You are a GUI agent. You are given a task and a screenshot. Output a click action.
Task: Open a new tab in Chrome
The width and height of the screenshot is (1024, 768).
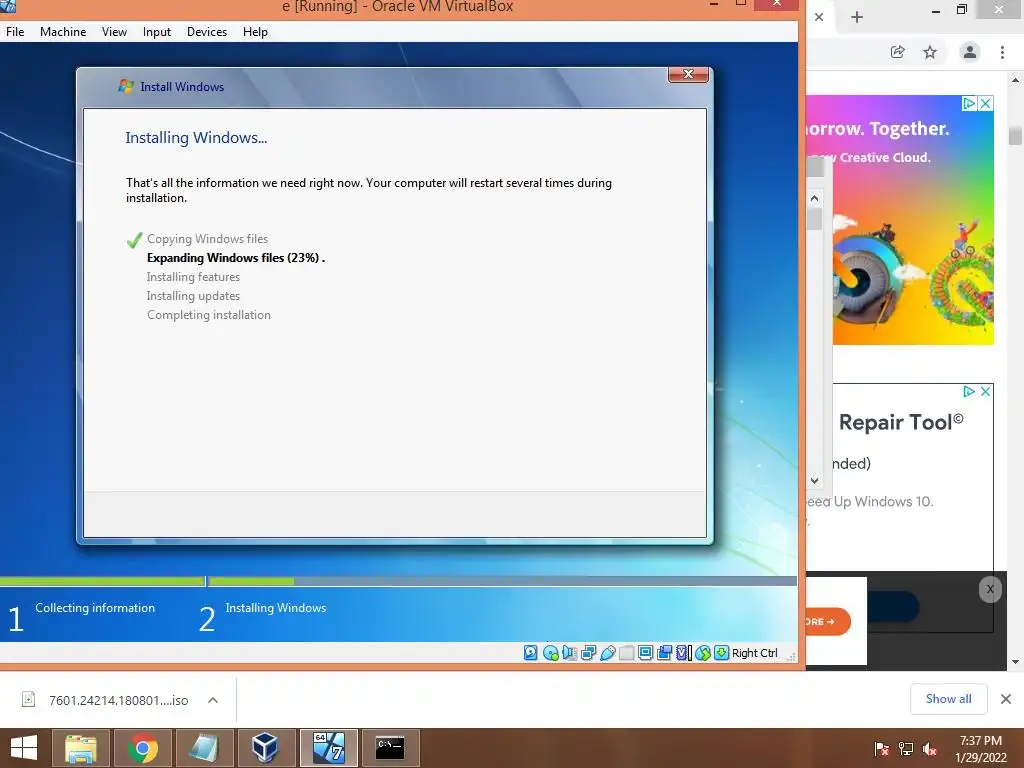click(857, 17)
